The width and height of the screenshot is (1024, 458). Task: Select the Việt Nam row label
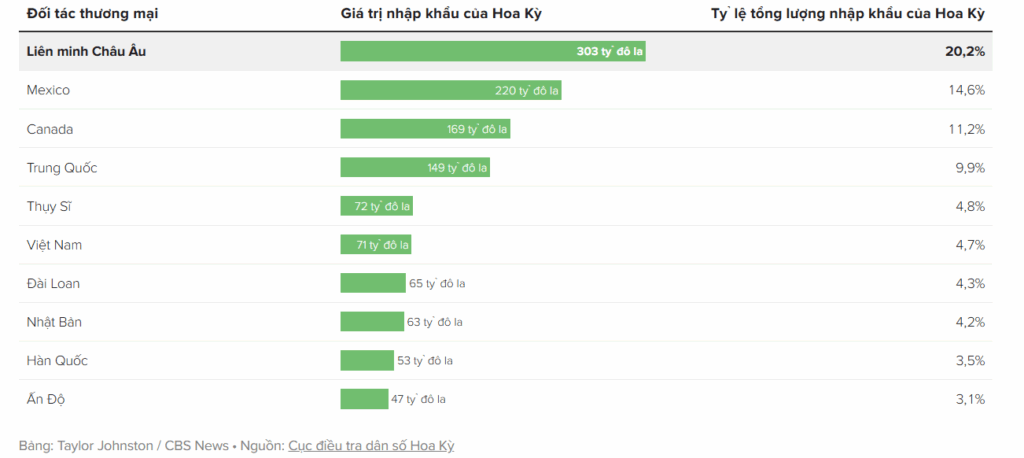click(x=54, y=245)
